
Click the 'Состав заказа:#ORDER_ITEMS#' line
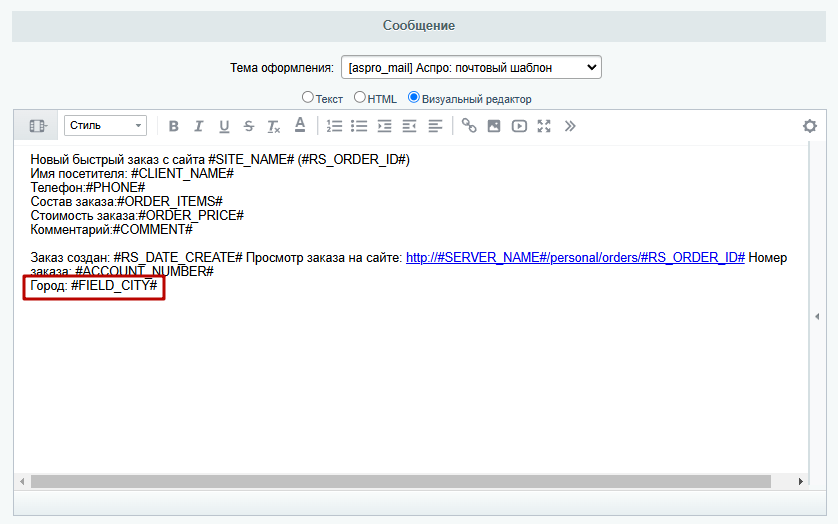[126, 202]
